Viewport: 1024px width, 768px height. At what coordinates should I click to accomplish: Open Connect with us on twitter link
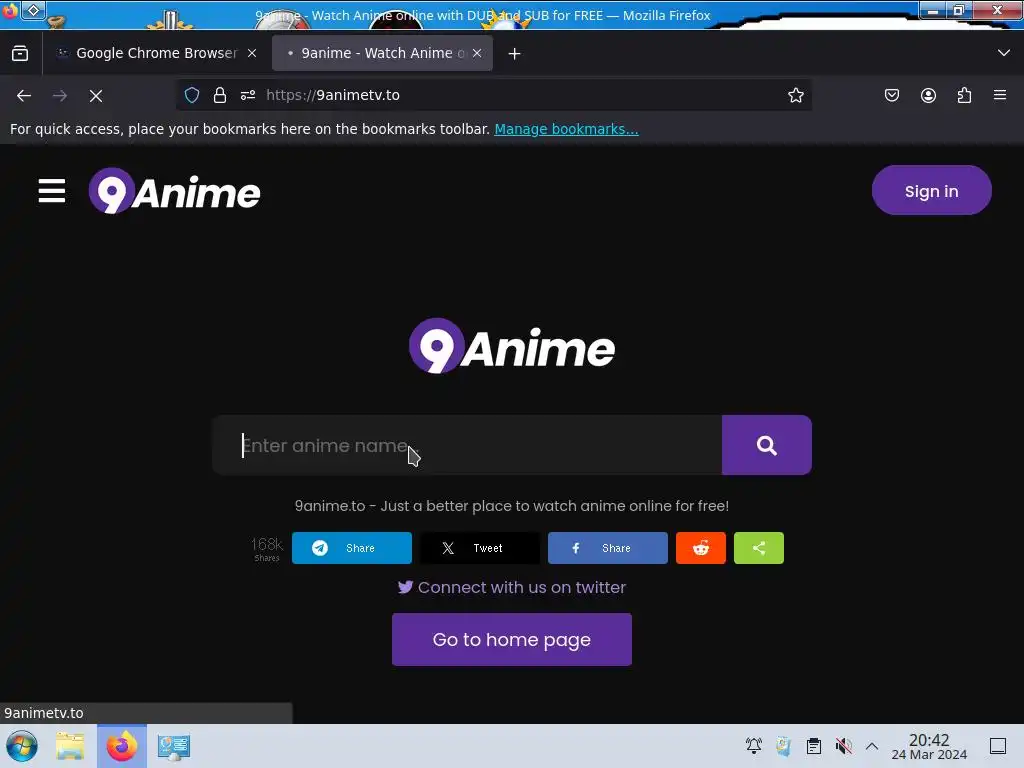[x=512, y=587]
